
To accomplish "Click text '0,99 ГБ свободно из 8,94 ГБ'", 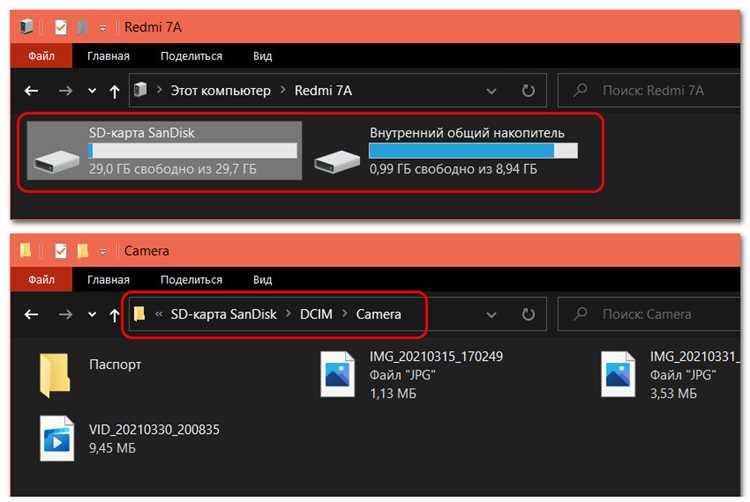I will [x=453, y=169].
